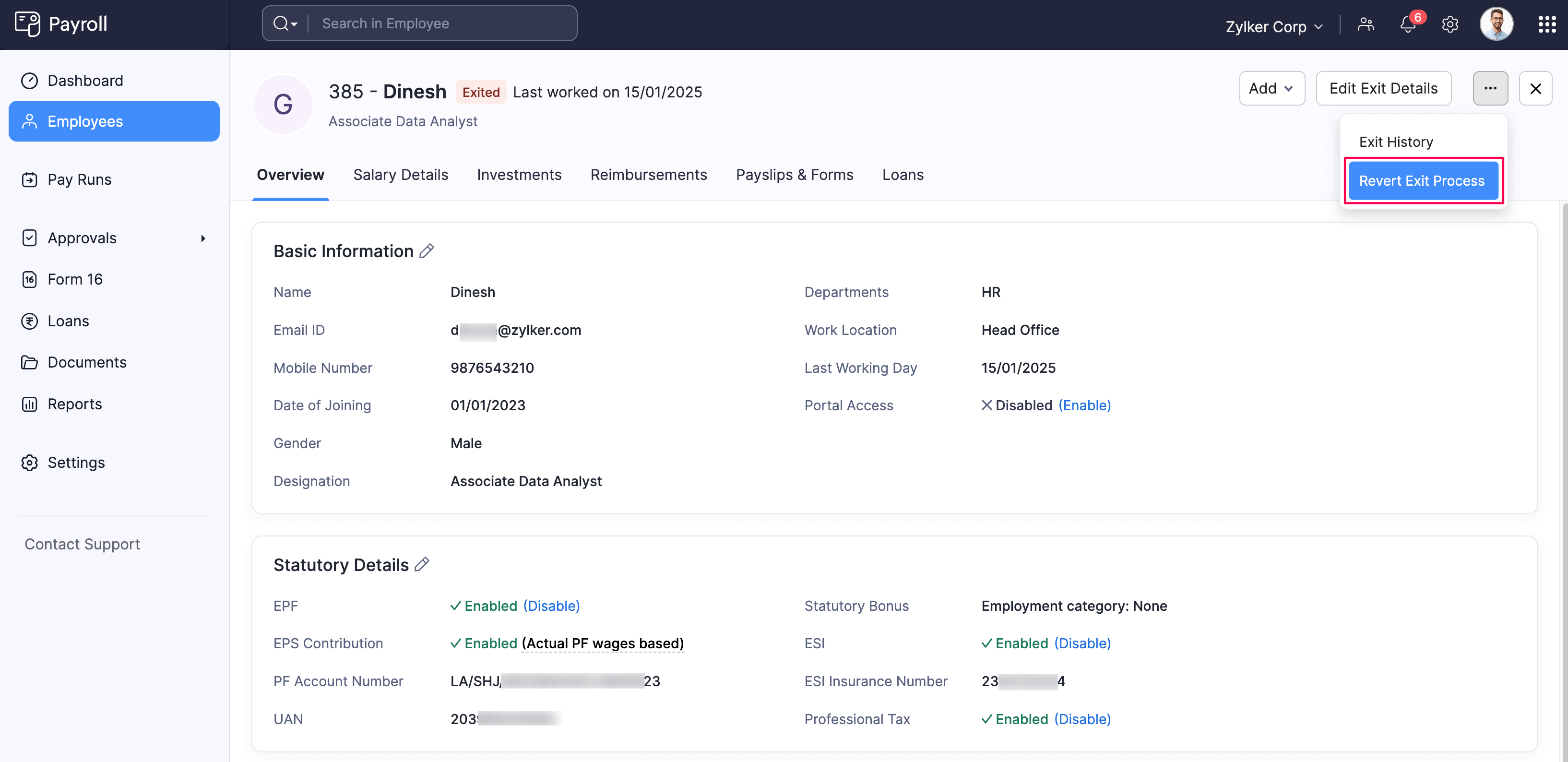Screen dimensions: 1568x762
Task: Click the Basic Information edit pencil
Action: tap(427, 251)
